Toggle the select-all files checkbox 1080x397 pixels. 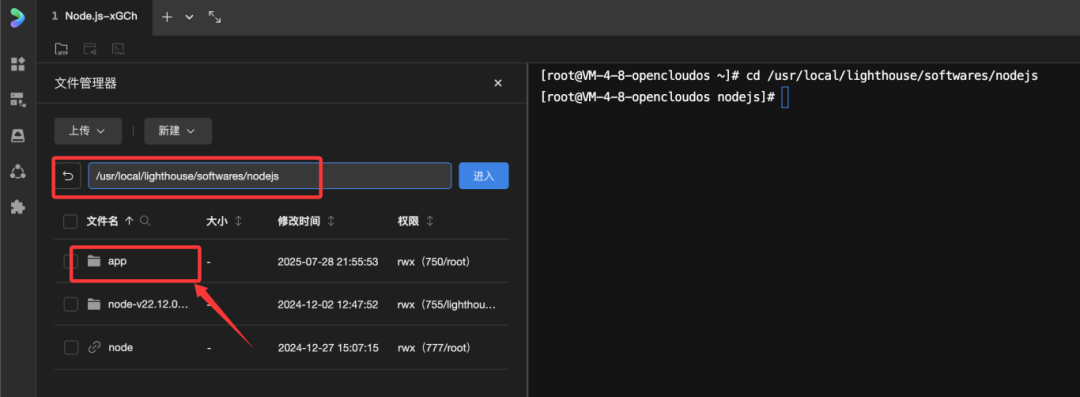tap(70, 221)
